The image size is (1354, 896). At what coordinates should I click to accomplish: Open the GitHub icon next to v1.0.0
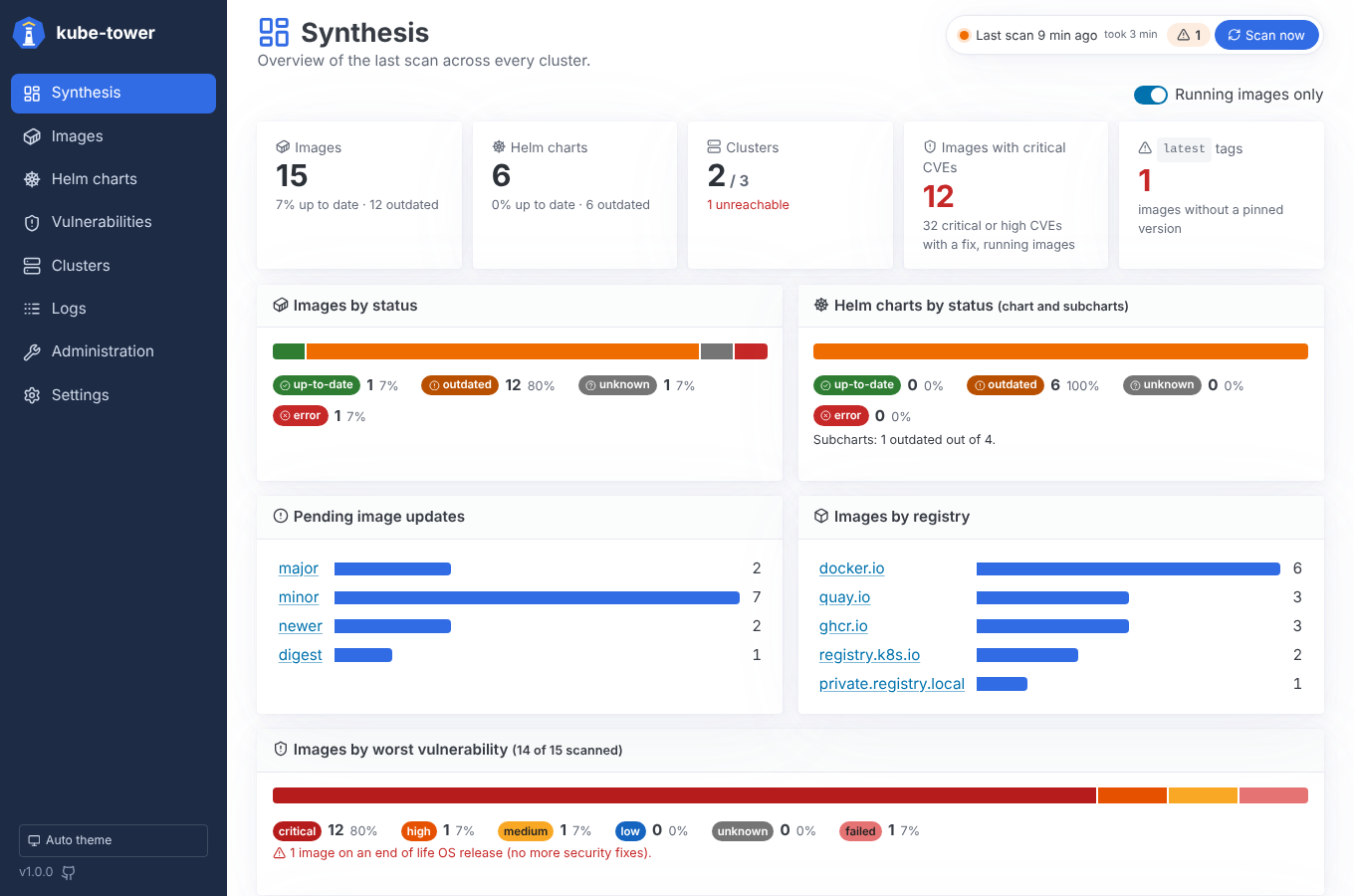69,872
